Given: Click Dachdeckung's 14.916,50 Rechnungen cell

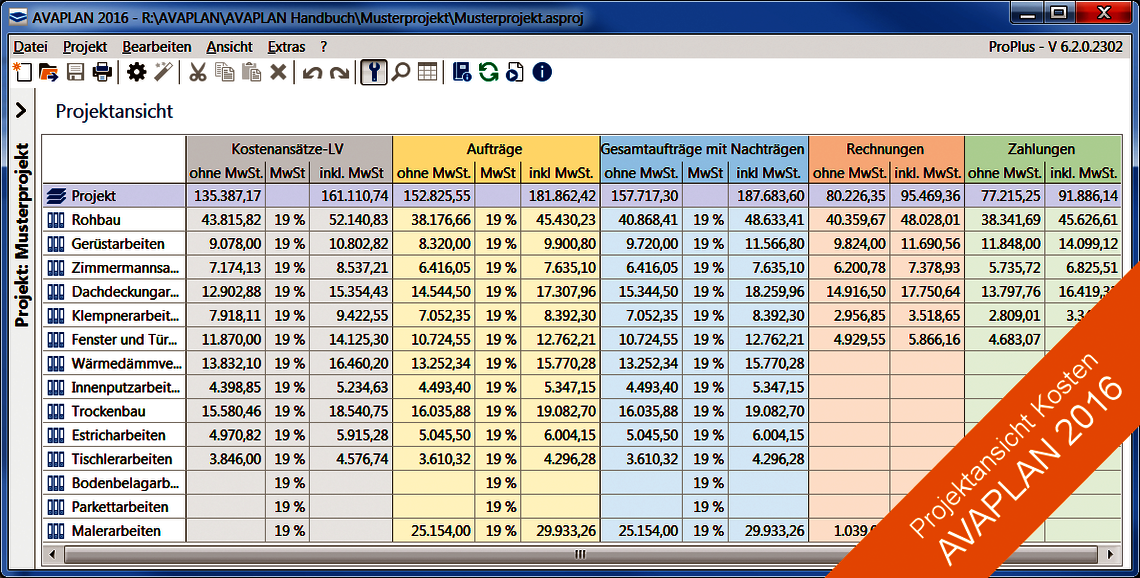Looking at the screenshot, I should point(849,292).
